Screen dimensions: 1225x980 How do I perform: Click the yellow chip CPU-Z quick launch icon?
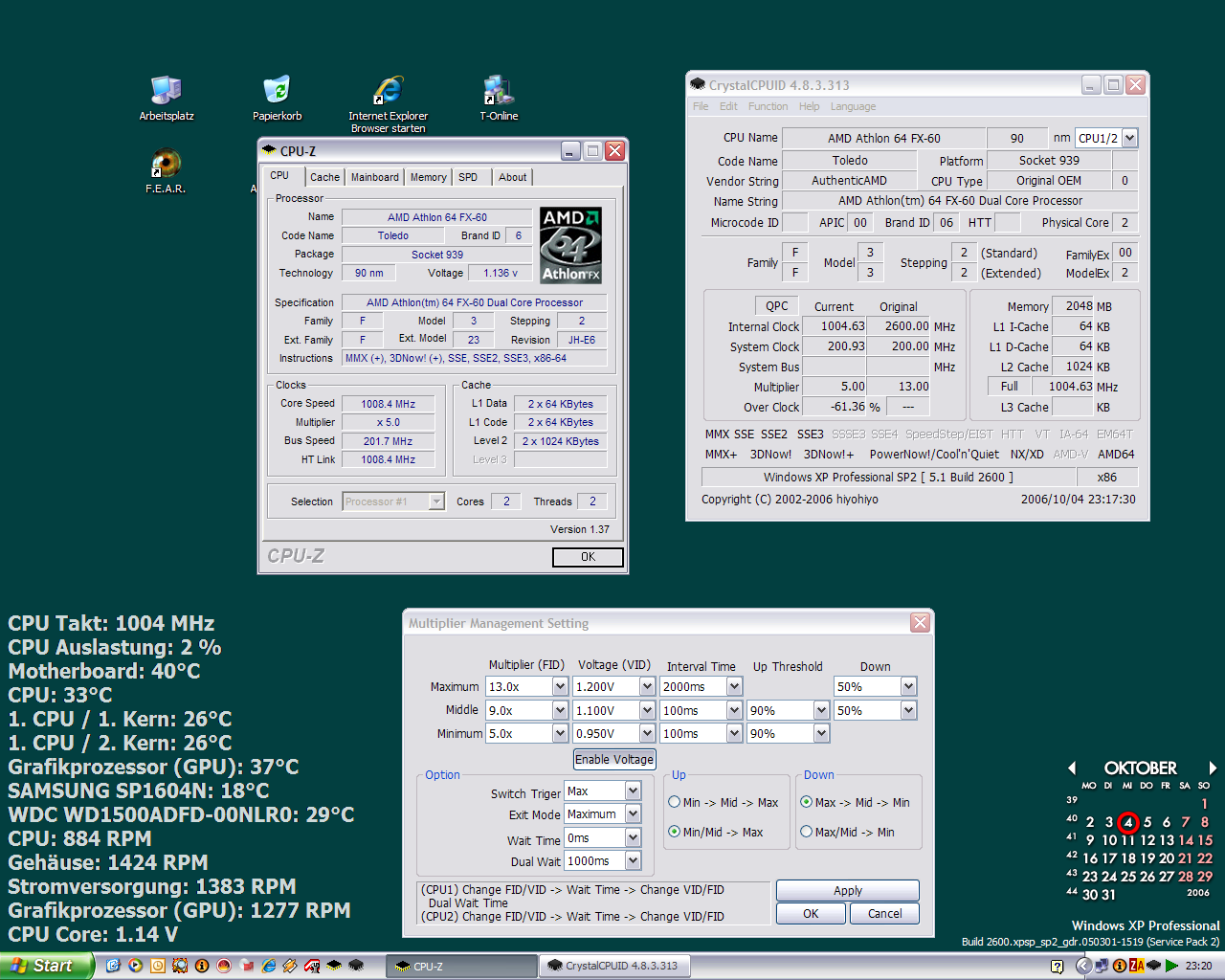click(x=334, y=965)
